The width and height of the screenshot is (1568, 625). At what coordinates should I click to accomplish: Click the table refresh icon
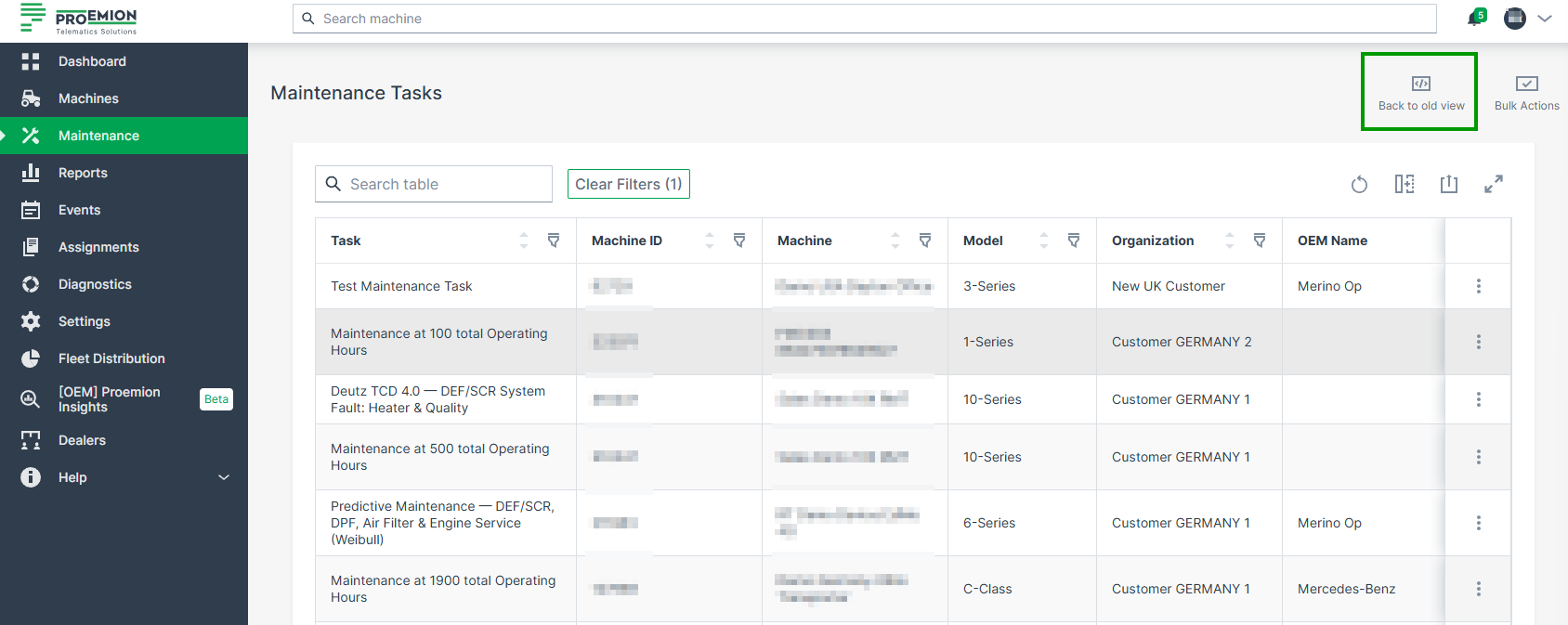1359,184
